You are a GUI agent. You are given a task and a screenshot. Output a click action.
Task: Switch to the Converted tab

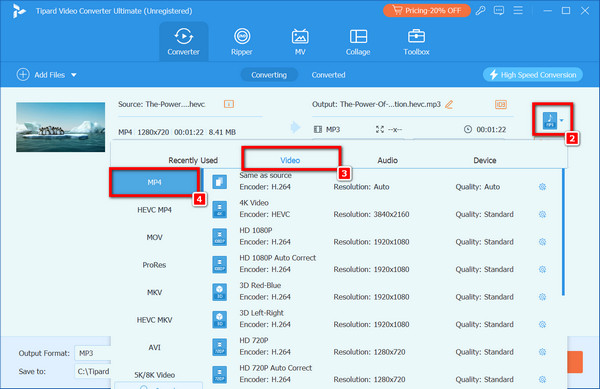(x=328, y=75)
